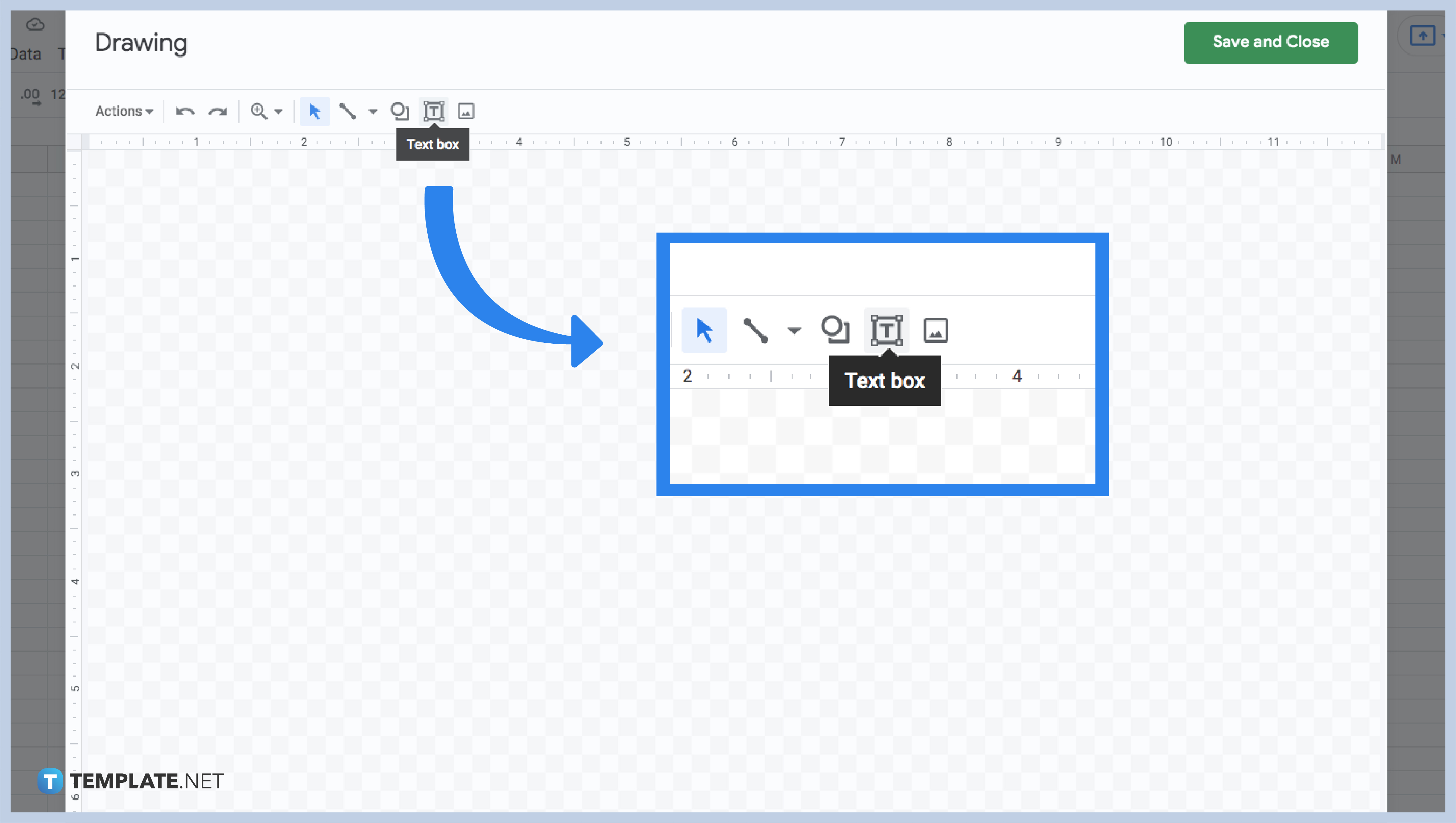Undo the last drawing action
Viewport: 1456px width, 823px height.
185,111
